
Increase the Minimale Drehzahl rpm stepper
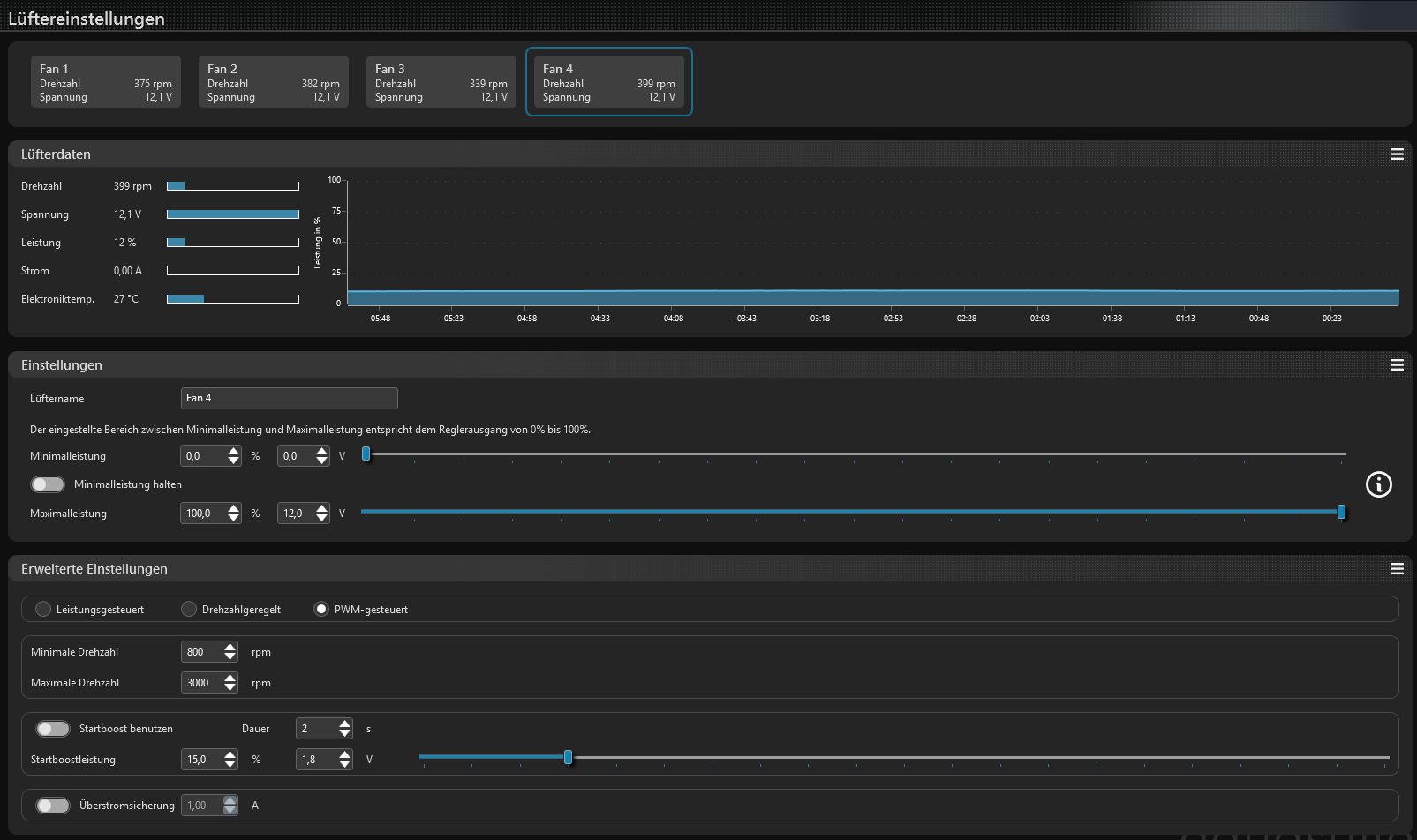click(230, 647)
